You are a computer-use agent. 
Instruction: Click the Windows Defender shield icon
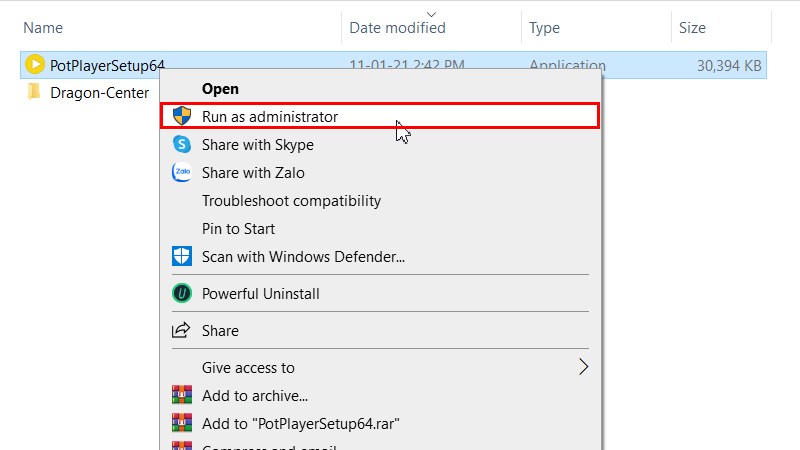pos(182,256)
